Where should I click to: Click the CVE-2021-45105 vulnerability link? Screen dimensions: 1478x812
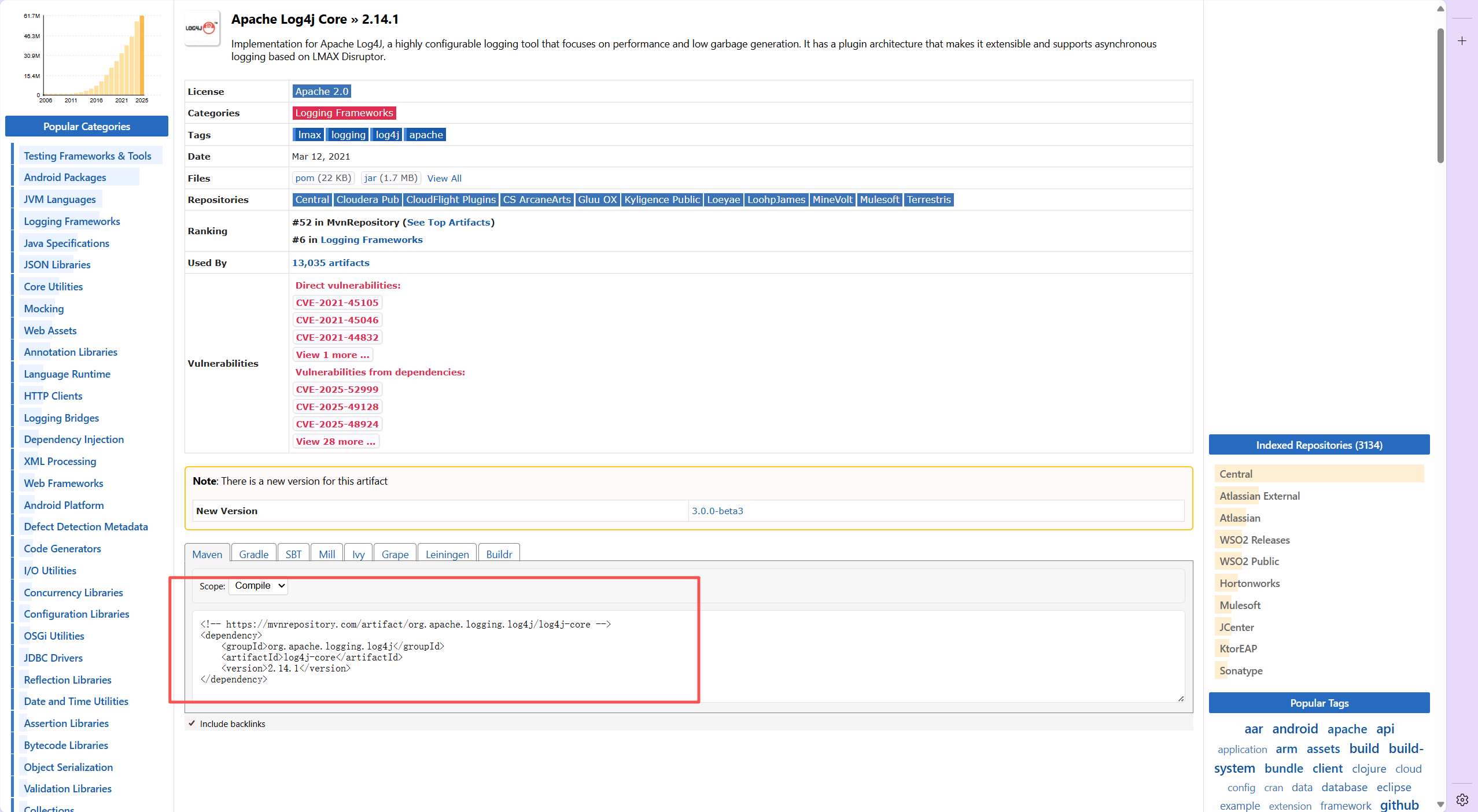coord(337,302)
